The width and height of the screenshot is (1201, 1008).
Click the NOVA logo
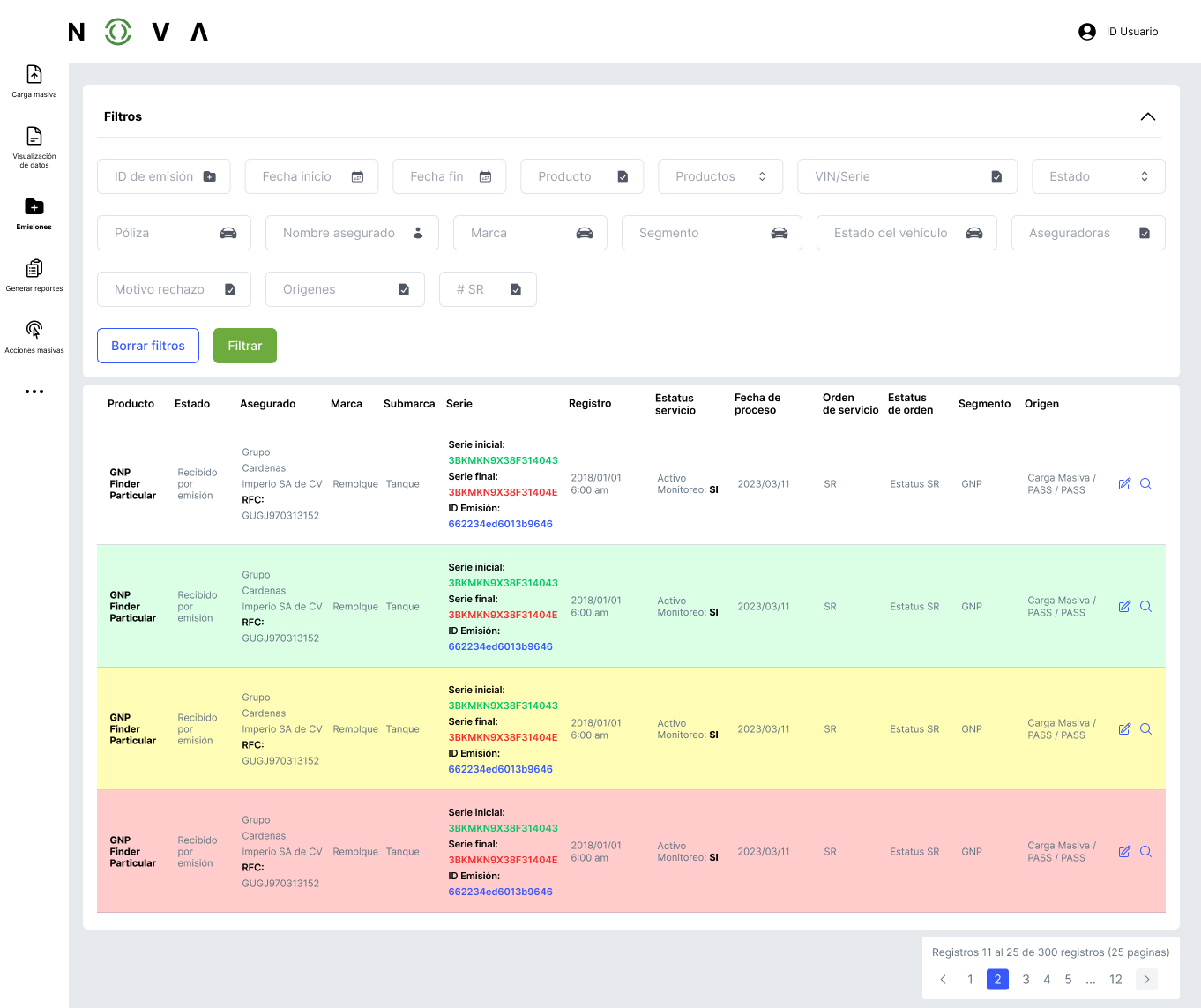pyautogui.click(x=138, y=32)
